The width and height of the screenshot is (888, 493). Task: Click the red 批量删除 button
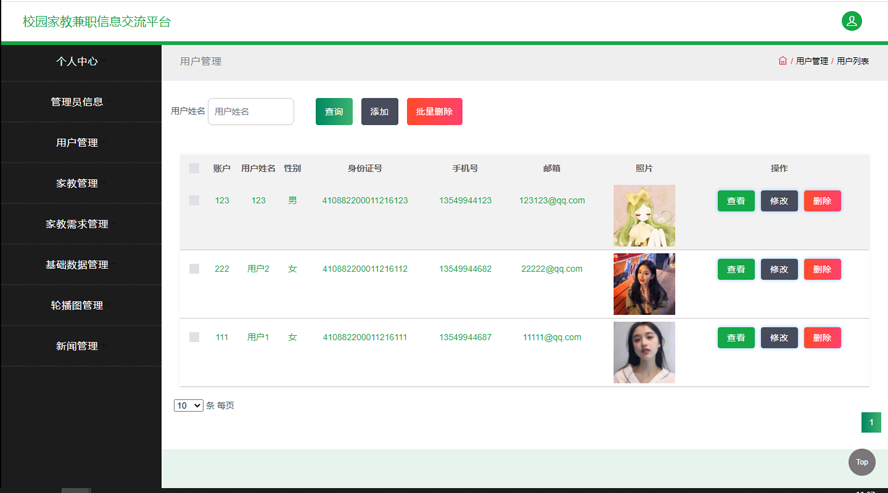[434, 112]
